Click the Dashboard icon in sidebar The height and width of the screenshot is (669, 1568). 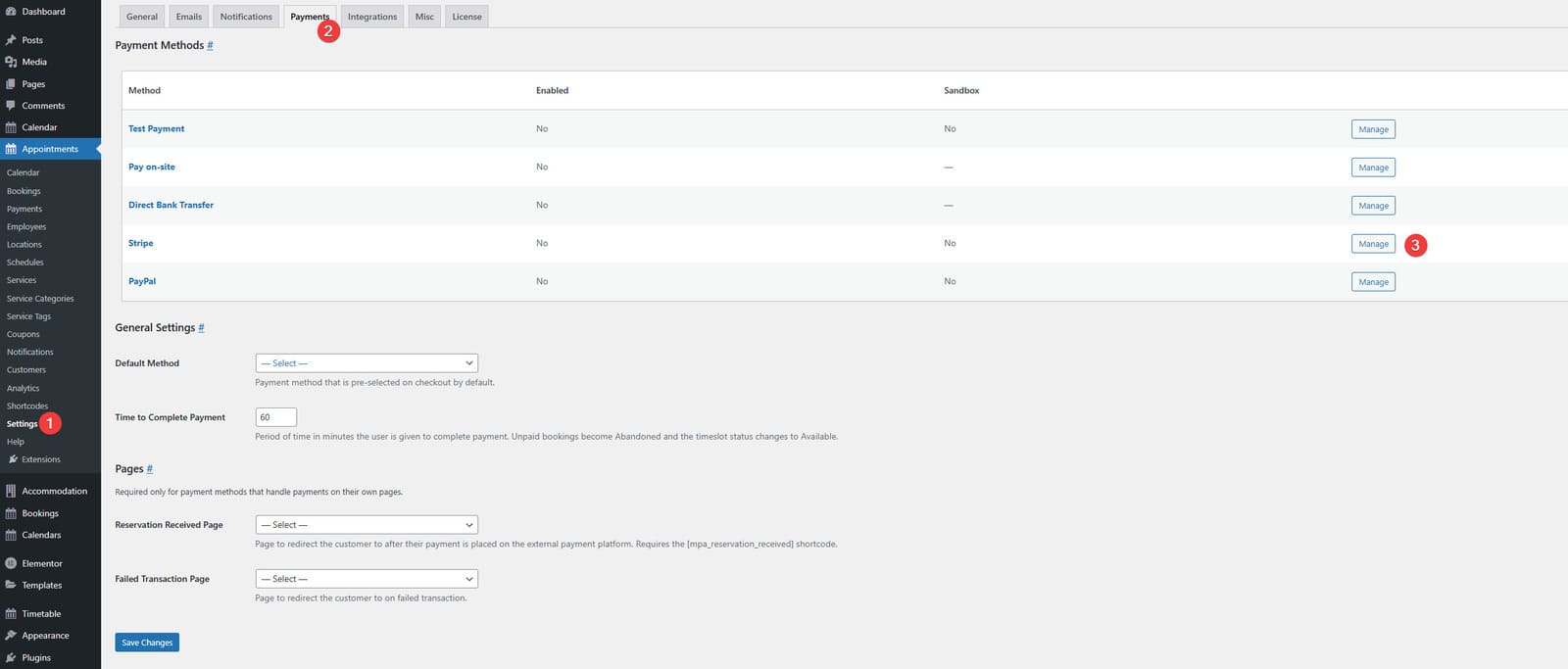click(11, 12)
